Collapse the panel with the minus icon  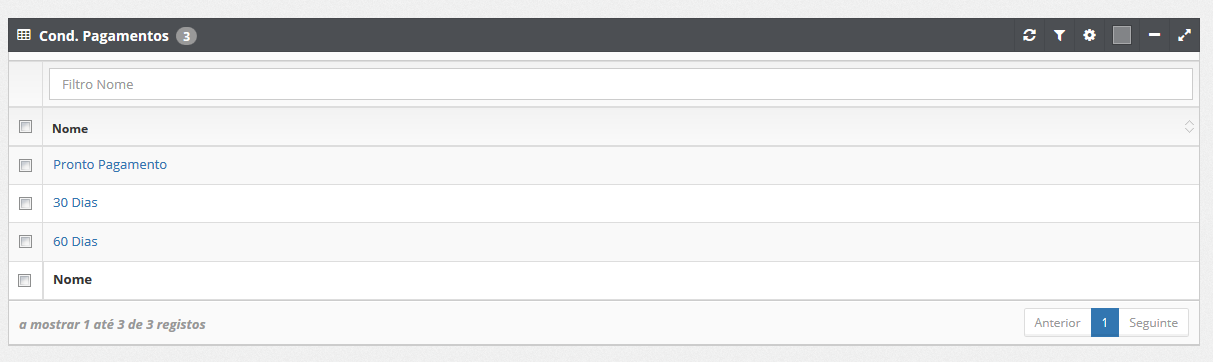click(x=1154, y=35)
